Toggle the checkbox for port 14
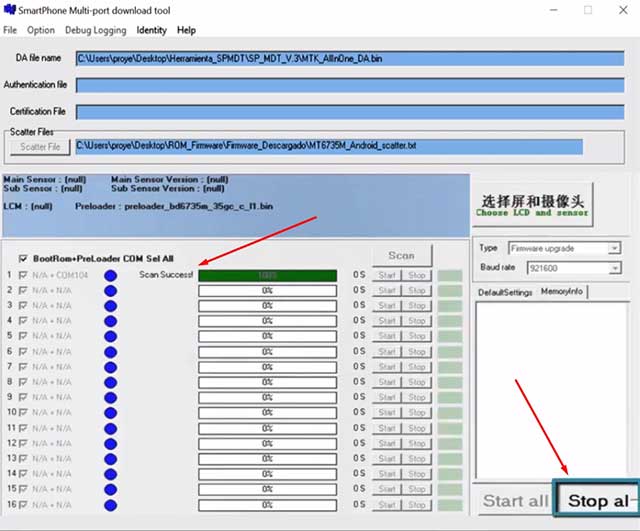Screen dimensions: 640x531 [23, 474]
